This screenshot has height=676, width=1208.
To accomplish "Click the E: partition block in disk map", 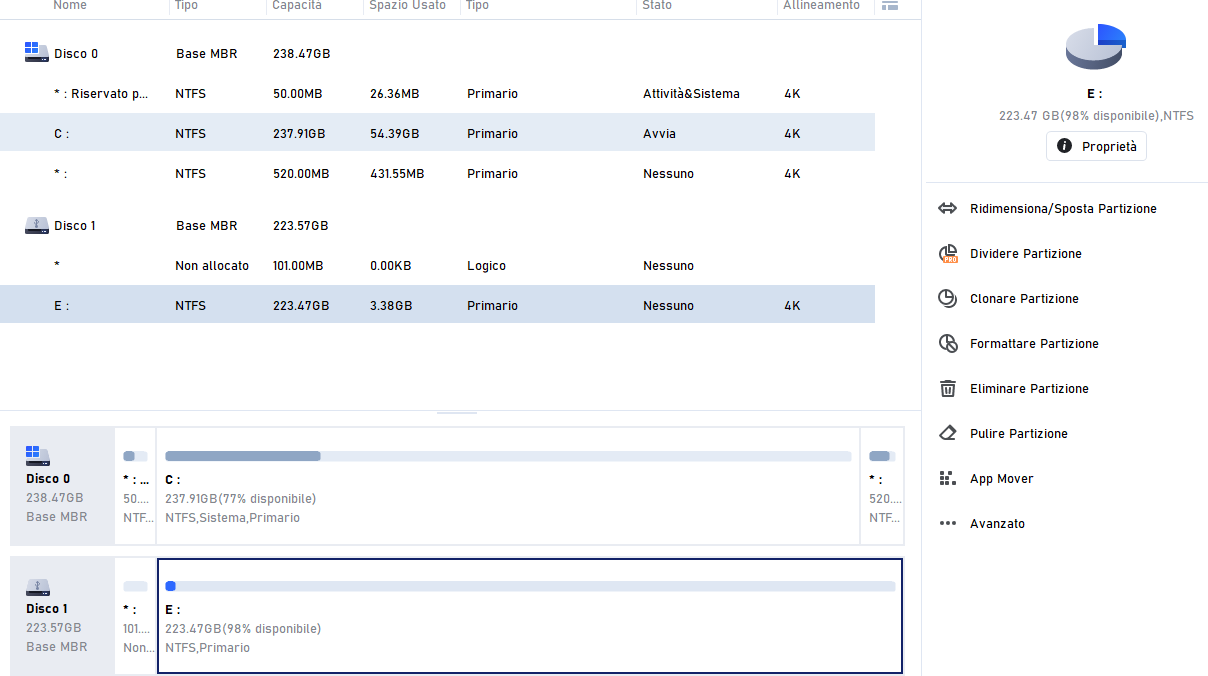I will (x=530, y=616).
